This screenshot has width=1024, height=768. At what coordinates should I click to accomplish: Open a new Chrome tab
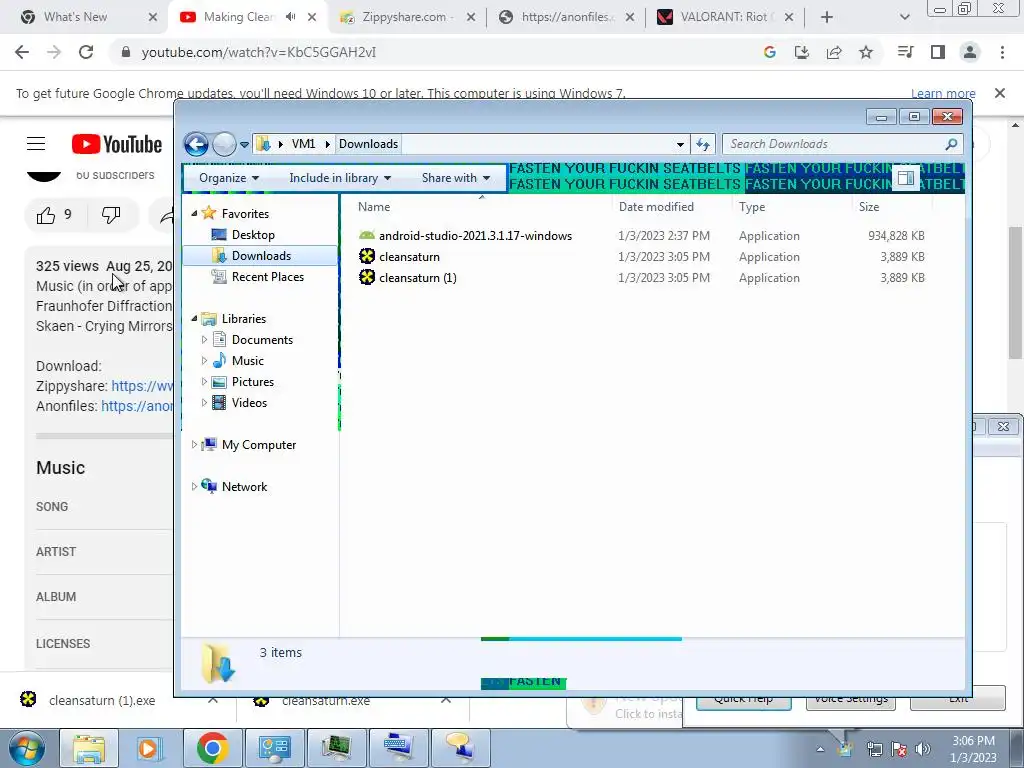pos(827,17)
